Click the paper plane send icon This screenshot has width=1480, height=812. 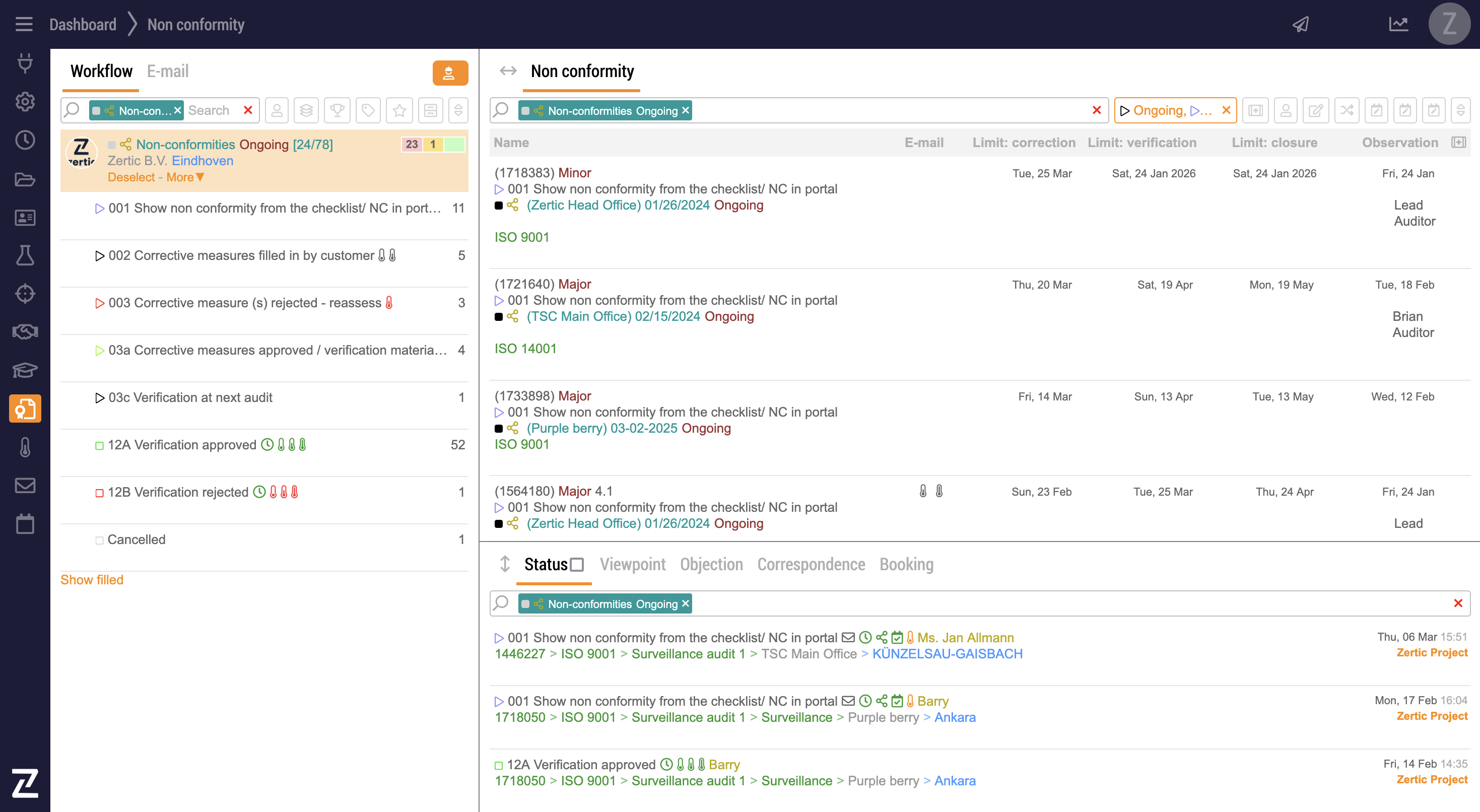[x=1301, y=24]
